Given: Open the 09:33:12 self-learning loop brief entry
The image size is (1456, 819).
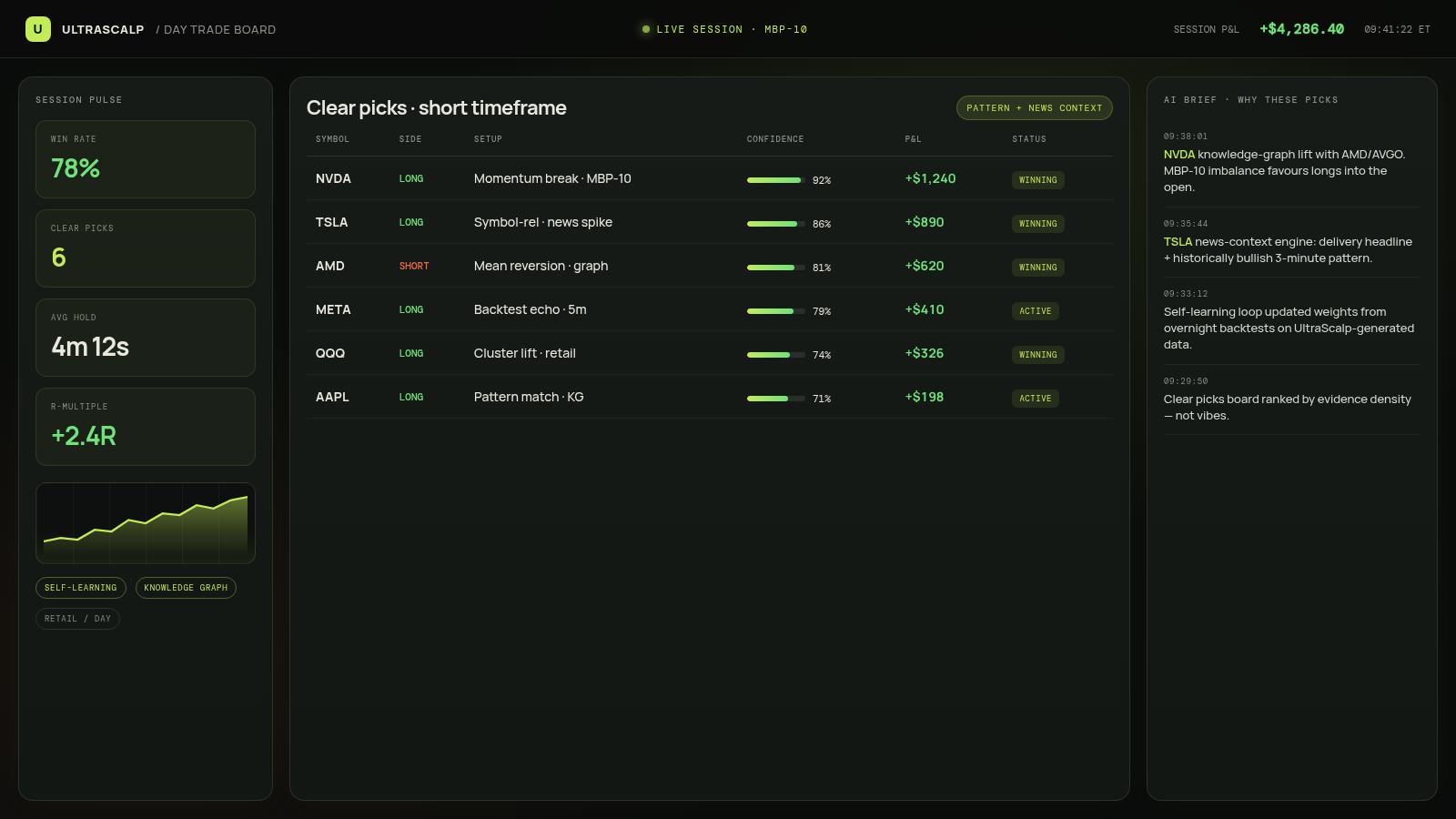Looking at the screenshot, I should 1291,320.
